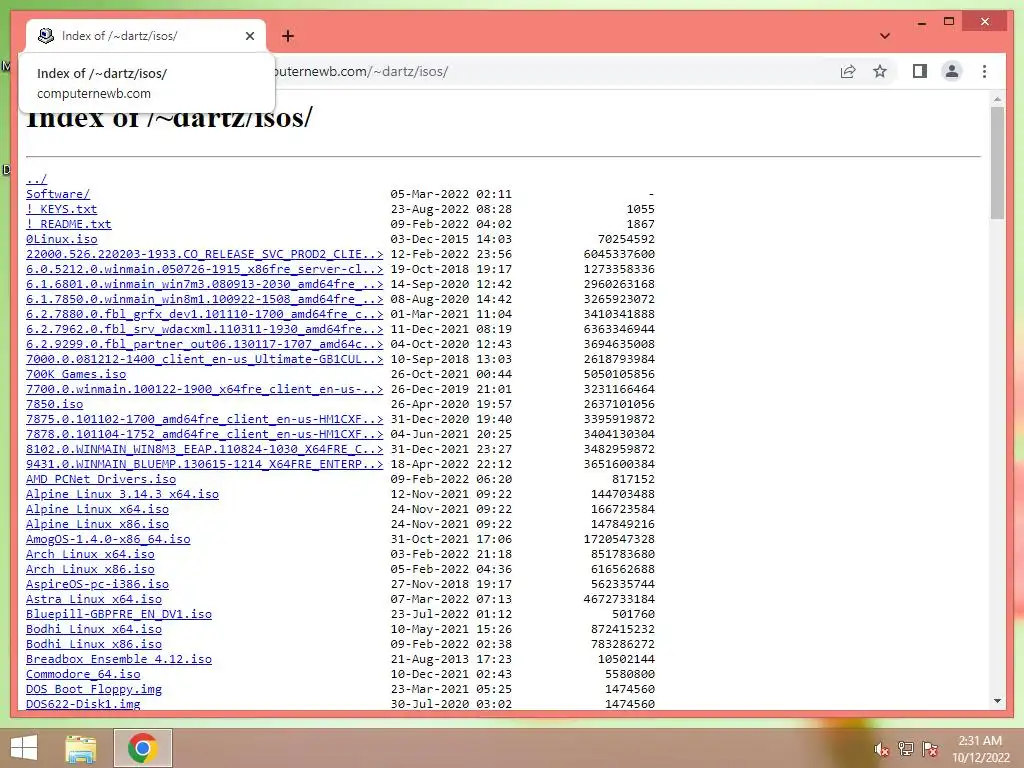Download Commodore_64.iso
Viewport: 1024px width, 768px height.
[x=83, y=675]
